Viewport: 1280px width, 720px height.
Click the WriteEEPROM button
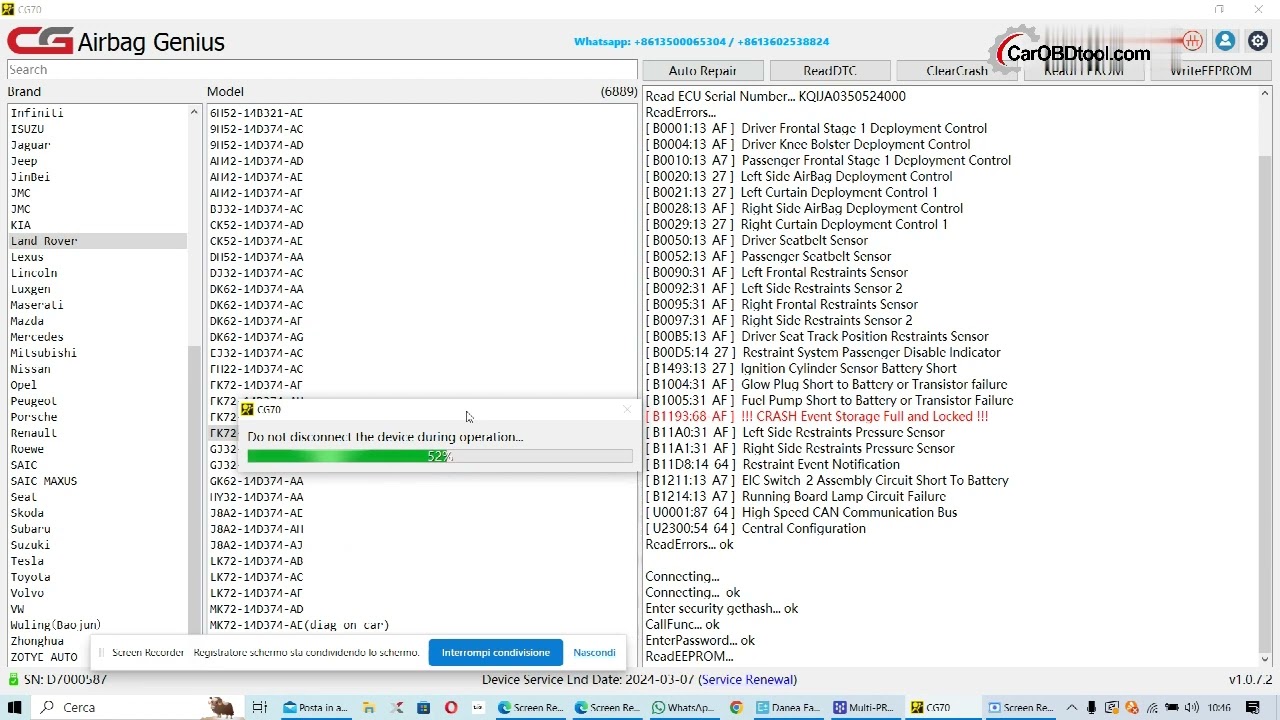pyautogui.click(x=1211, y=71)
